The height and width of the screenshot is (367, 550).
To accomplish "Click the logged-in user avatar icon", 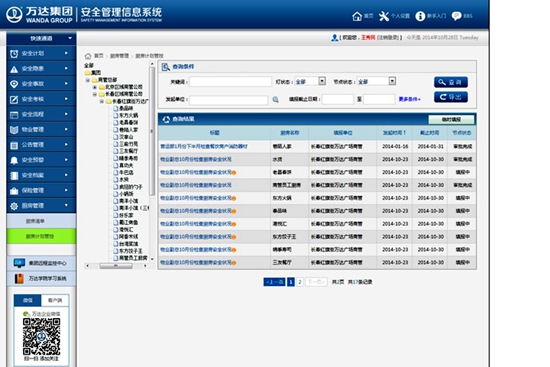I will coord(334,38).
